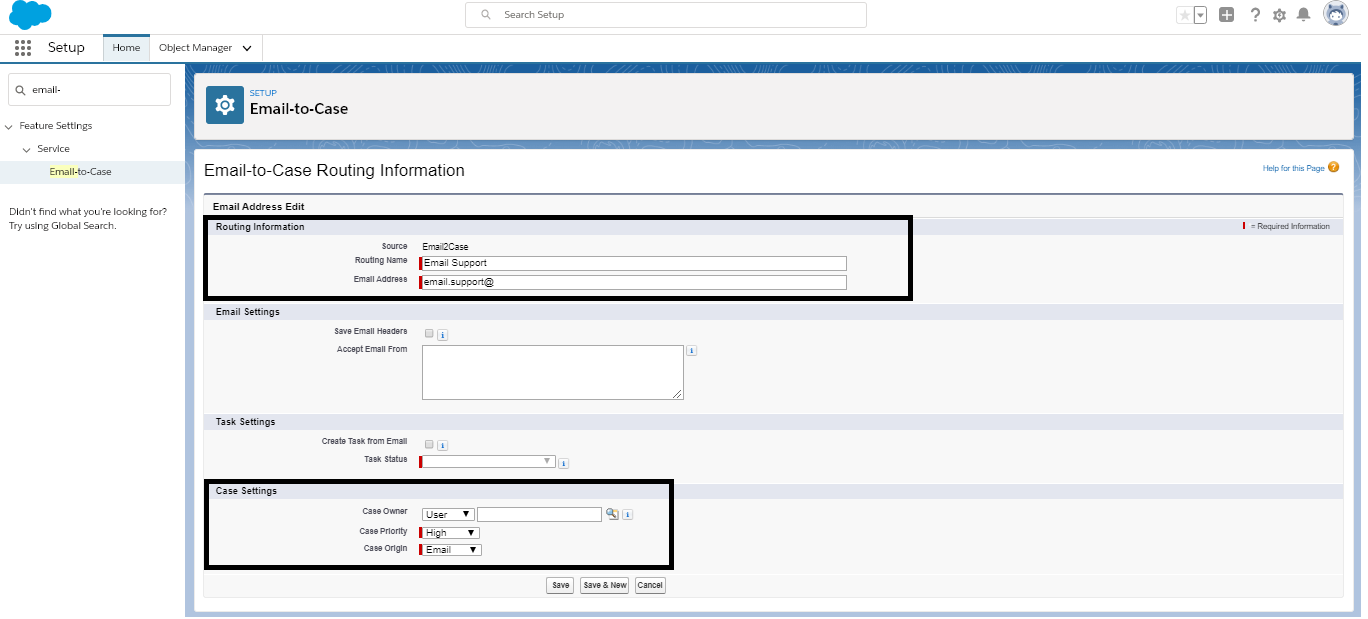The width and height of the screenshot is (1368, 619).
Task: Click the Cancel button
Action: pos(650,585)
